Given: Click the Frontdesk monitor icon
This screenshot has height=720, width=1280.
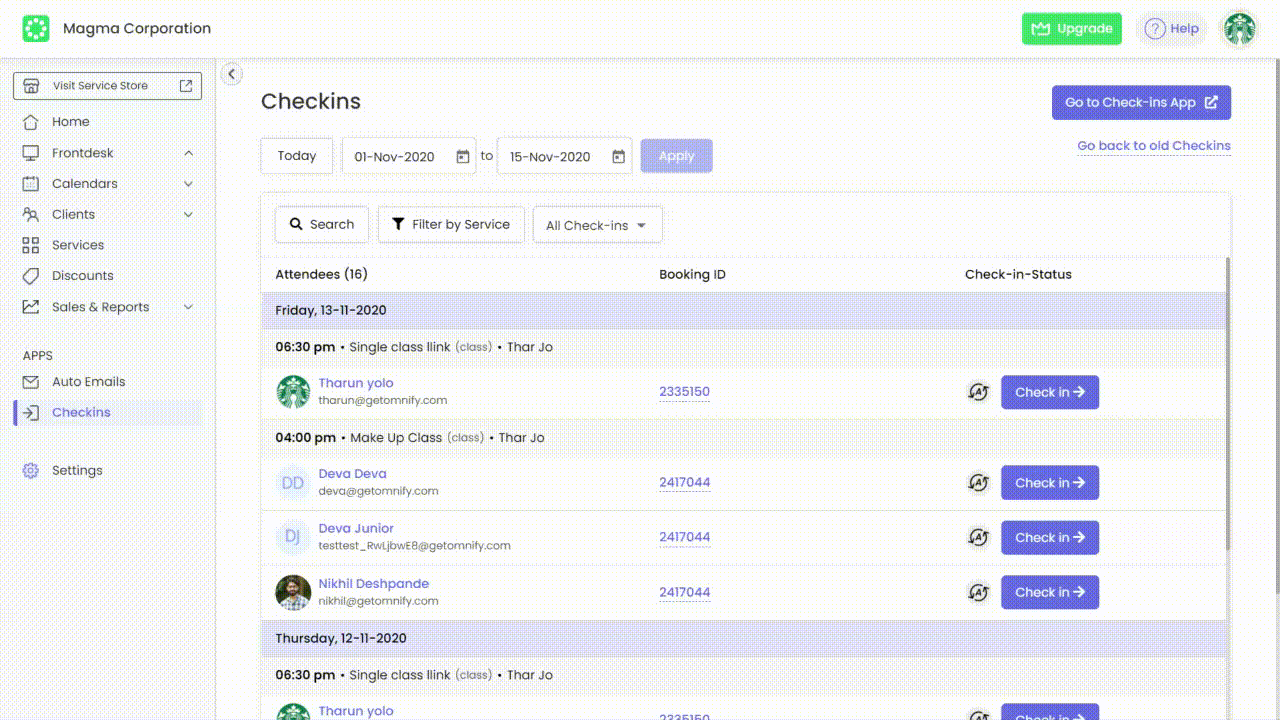Looking at the screenshot, I should [31, 153].
